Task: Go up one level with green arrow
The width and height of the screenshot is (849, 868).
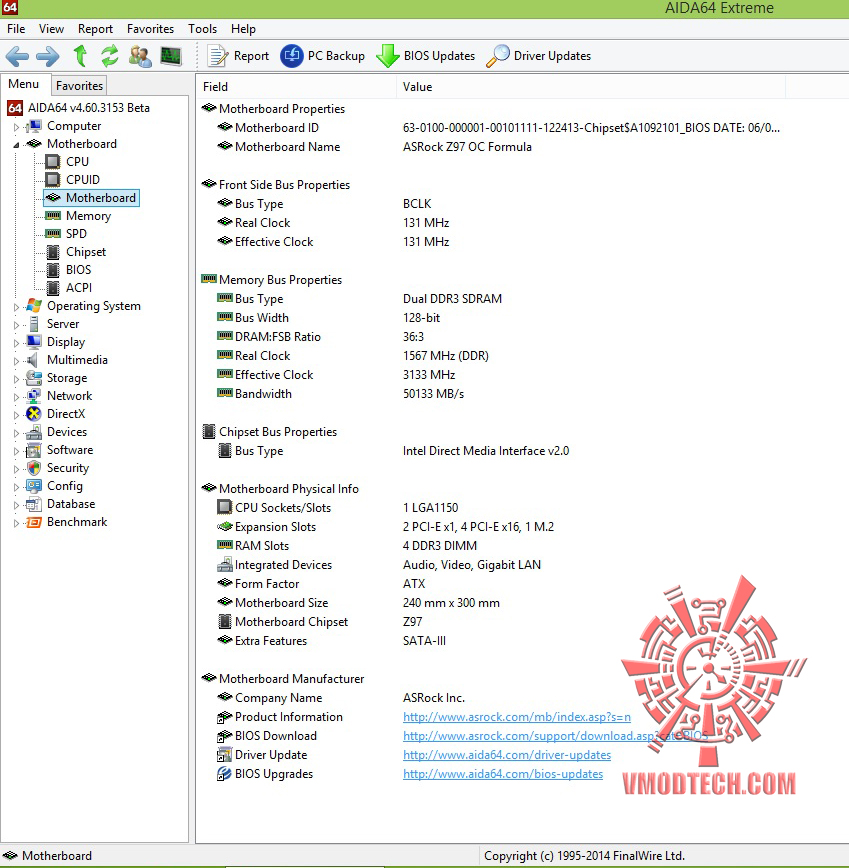Action: point(80,56)
